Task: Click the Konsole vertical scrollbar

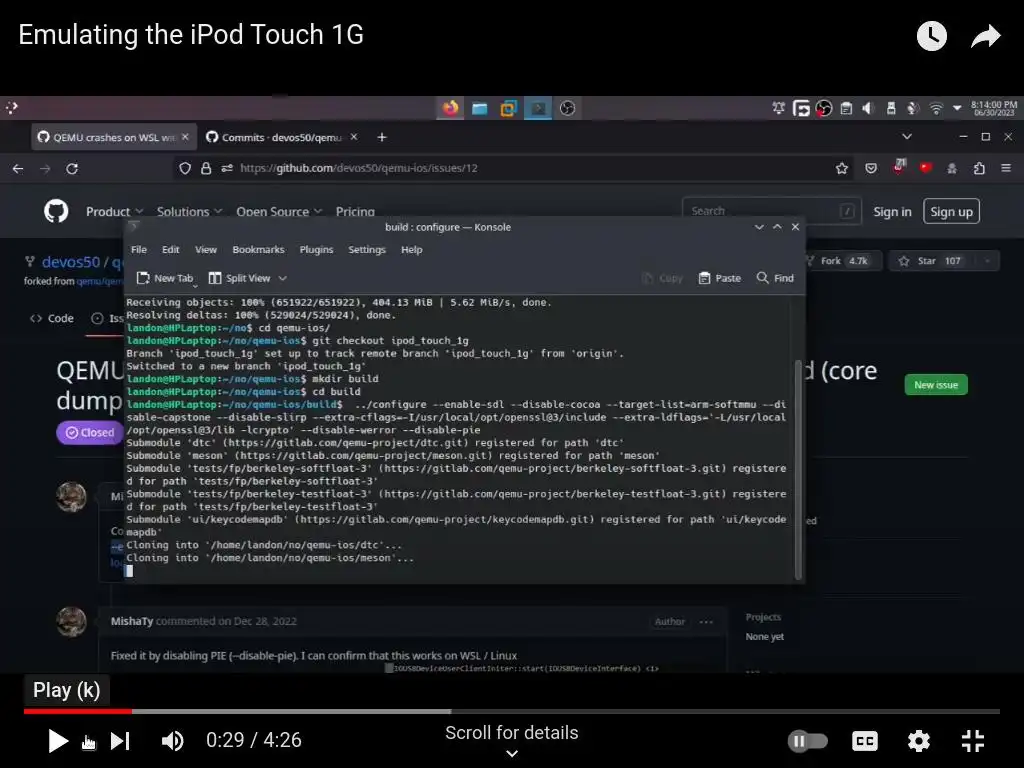Action: click(797, 469)
